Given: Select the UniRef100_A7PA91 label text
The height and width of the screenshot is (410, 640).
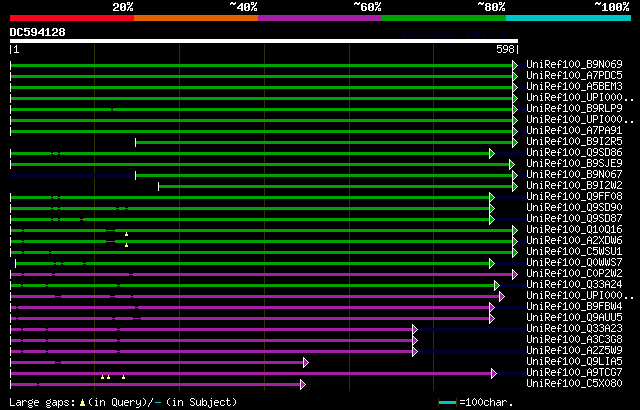Looking at the screenshot, I should tap(574, 131).
